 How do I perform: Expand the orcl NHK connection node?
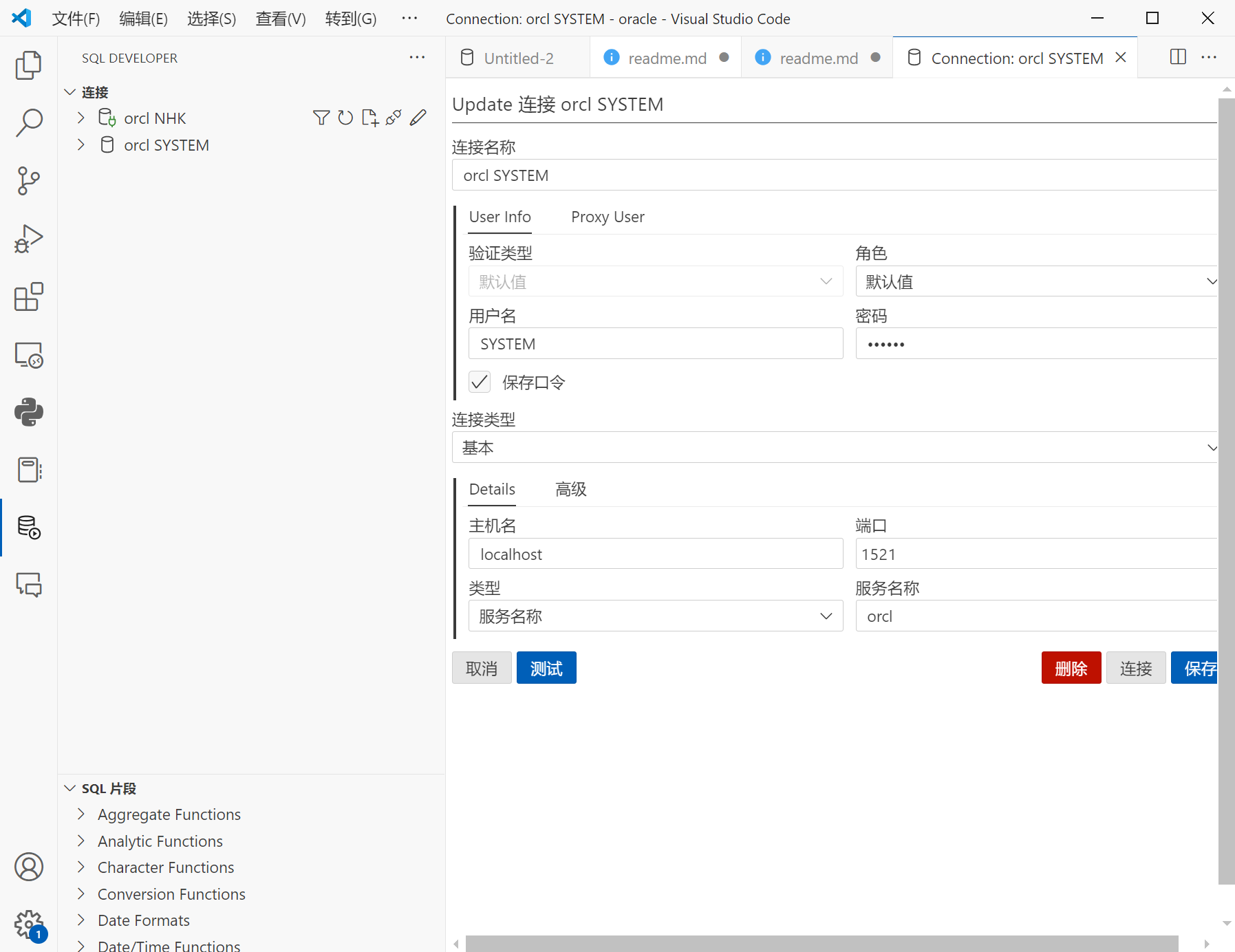pos(81,118)
